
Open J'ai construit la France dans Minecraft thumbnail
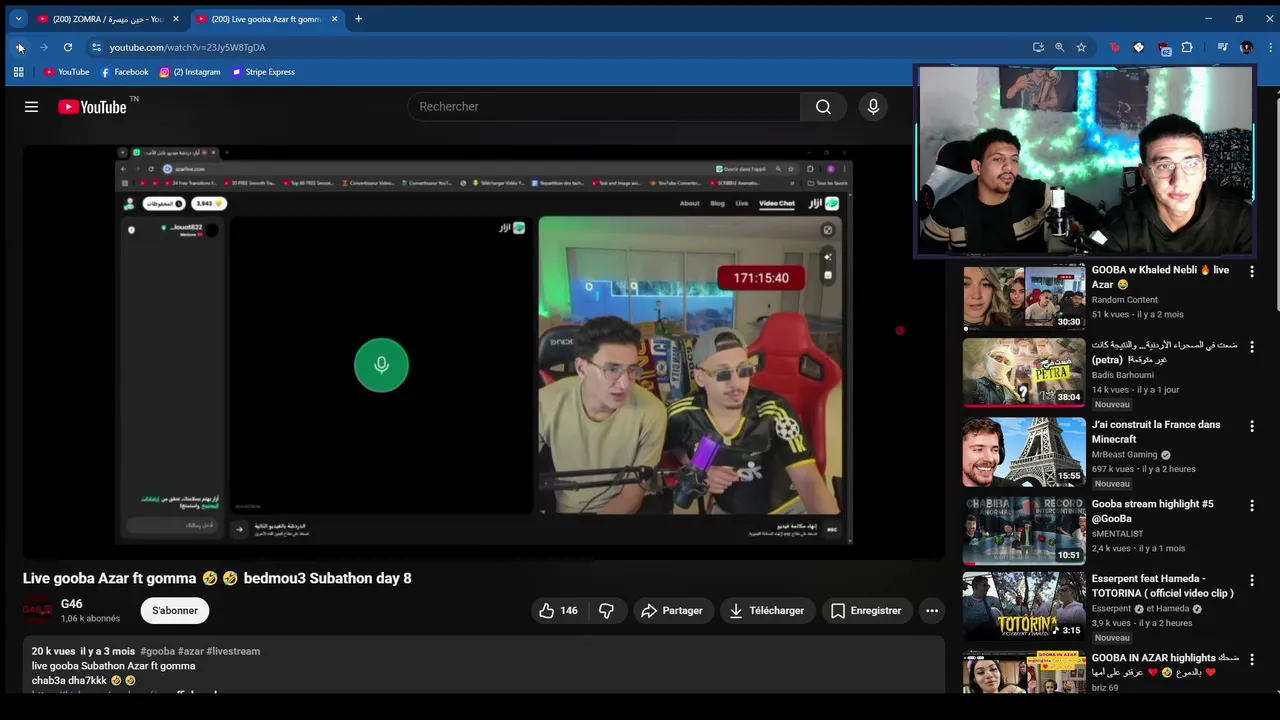pyautogui.click(x=1023, y=452)
